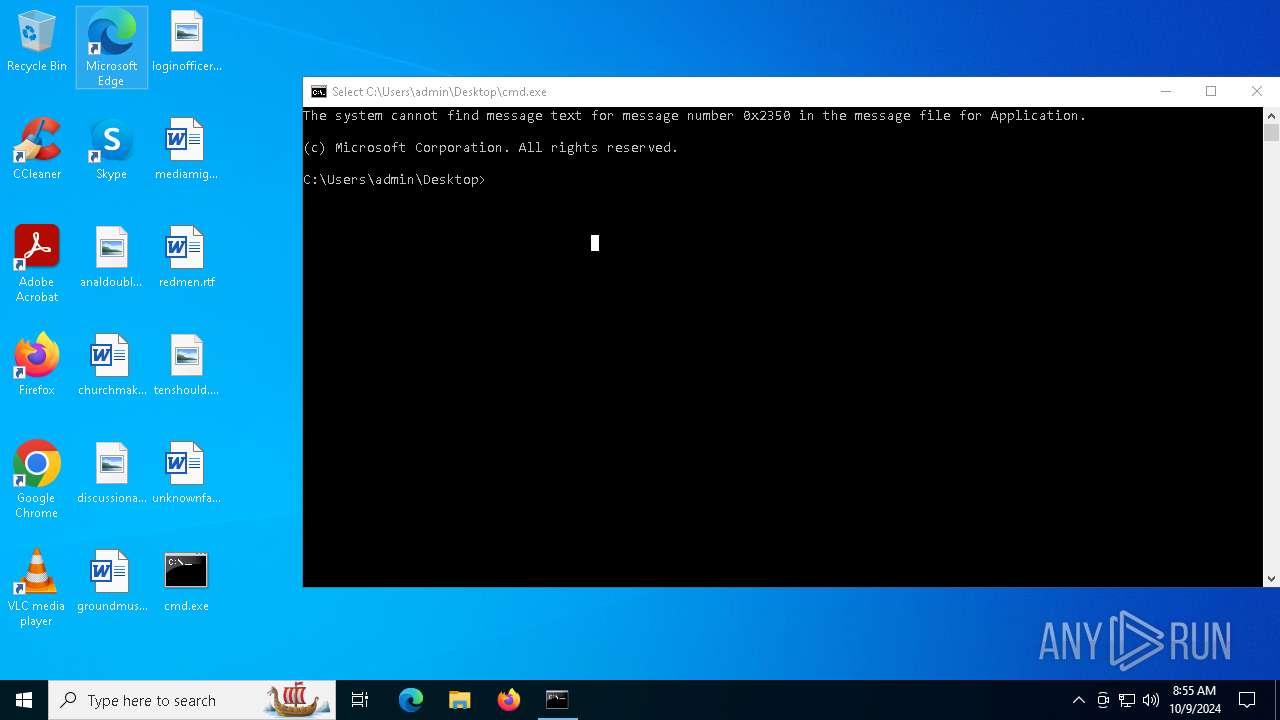
Task: Open the volume control tray icon
Action: point(1151,700)
